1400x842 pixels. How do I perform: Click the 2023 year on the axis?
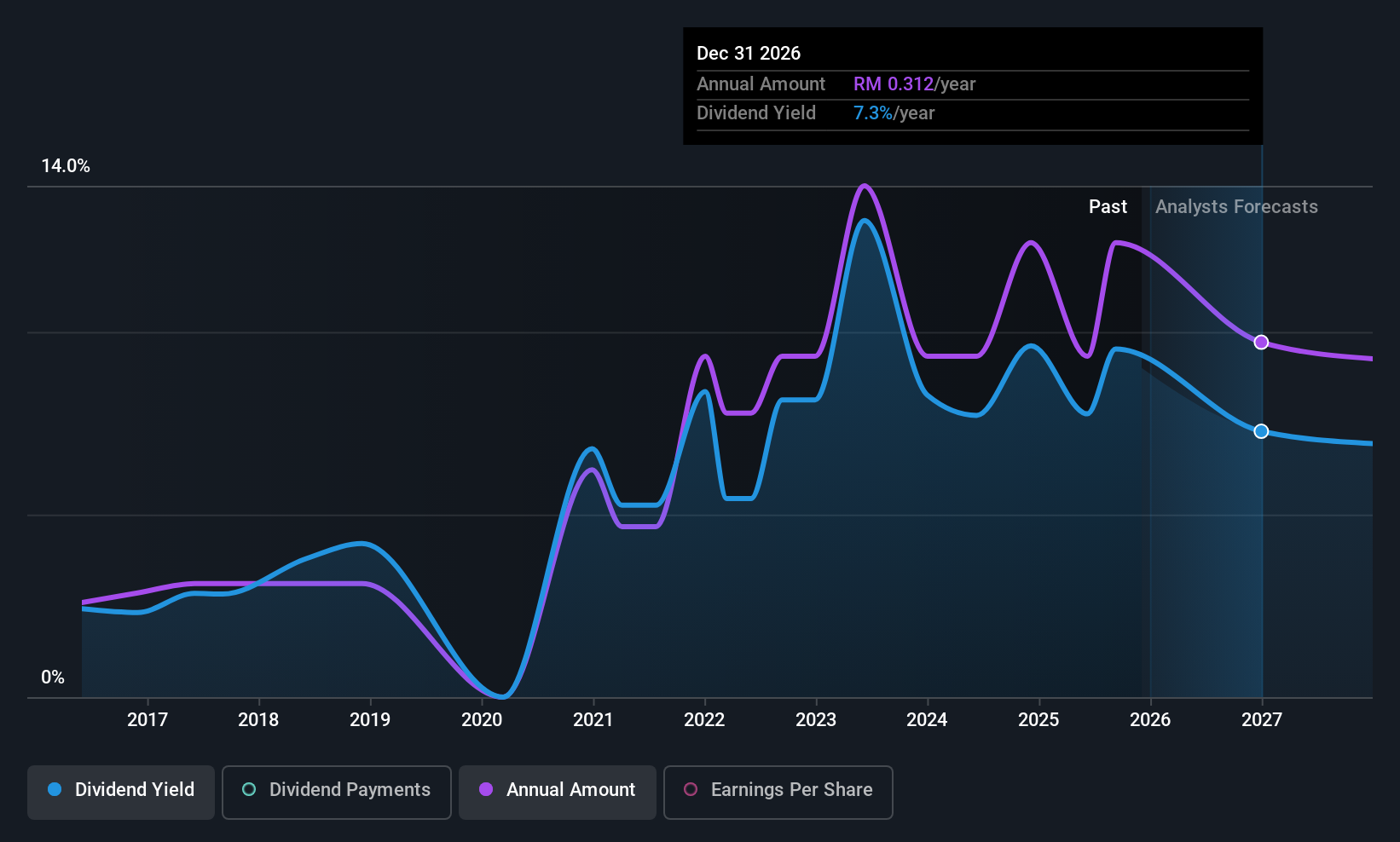[x=816, y=720]
